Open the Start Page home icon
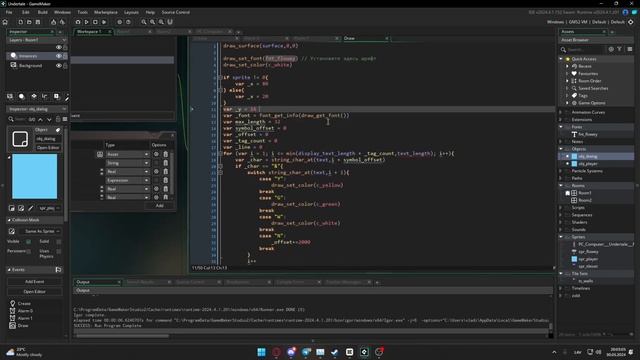The width and height of the screenshot is (640, 360). click(x=5, y=22)
